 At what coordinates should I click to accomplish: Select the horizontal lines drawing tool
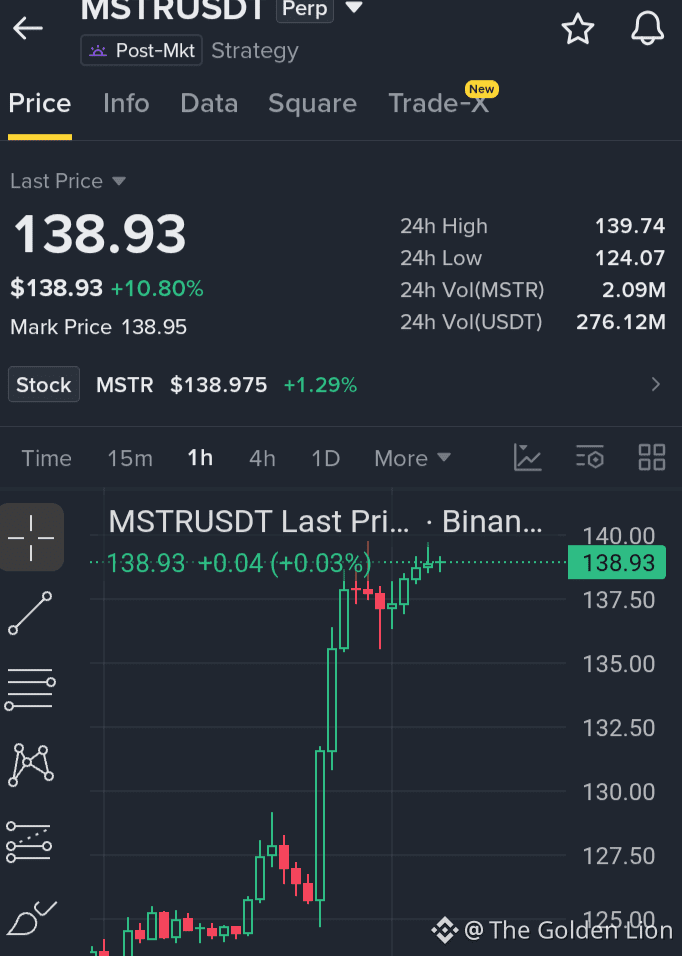point(30,689)
